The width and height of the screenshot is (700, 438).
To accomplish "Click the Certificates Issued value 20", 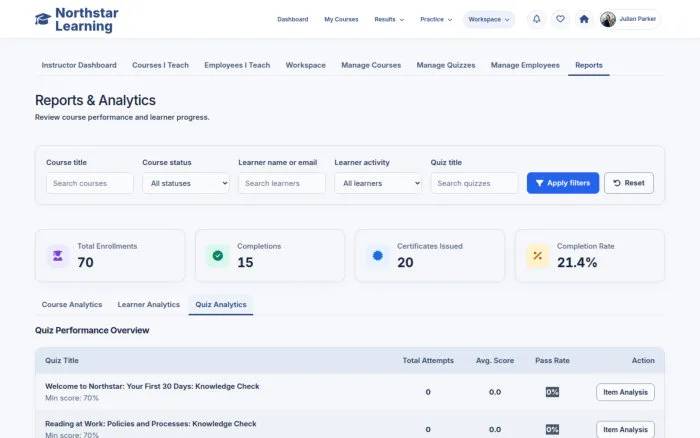I will (x=405, y=263).
